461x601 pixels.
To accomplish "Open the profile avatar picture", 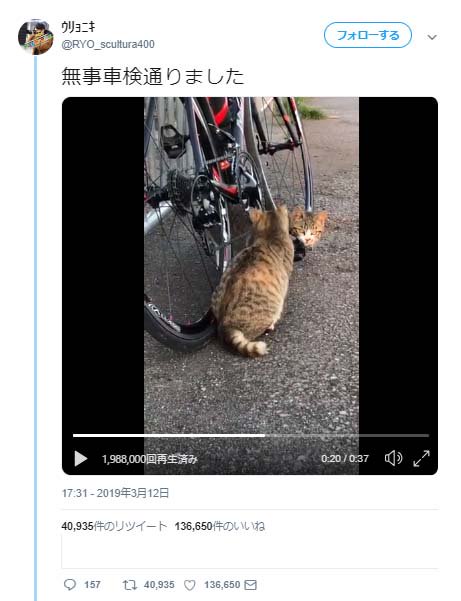I will tap(36, 37).
